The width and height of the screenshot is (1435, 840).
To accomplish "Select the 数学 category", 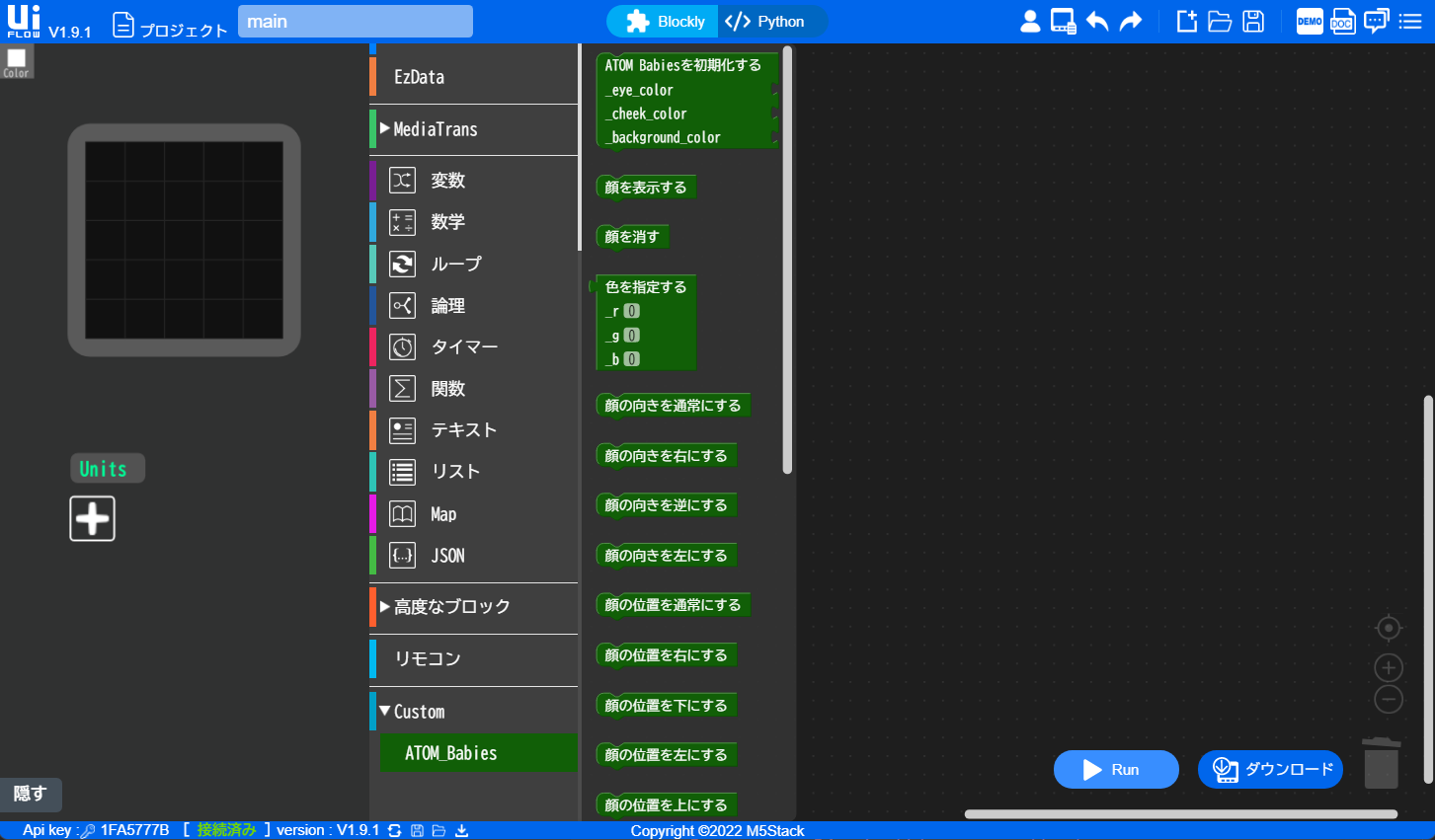I will (474, 222).
